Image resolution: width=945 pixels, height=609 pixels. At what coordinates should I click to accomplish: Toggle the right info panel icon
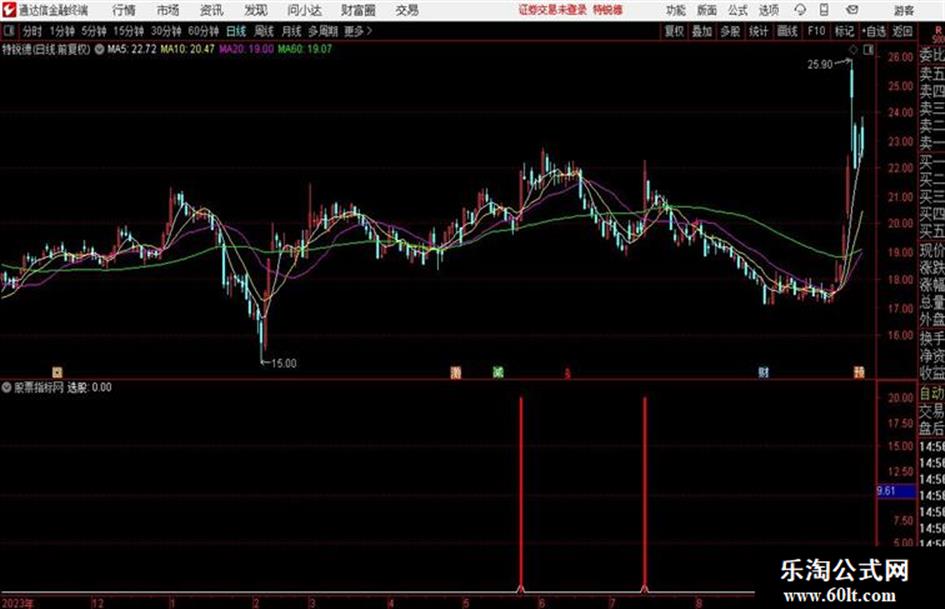(868, 50)
